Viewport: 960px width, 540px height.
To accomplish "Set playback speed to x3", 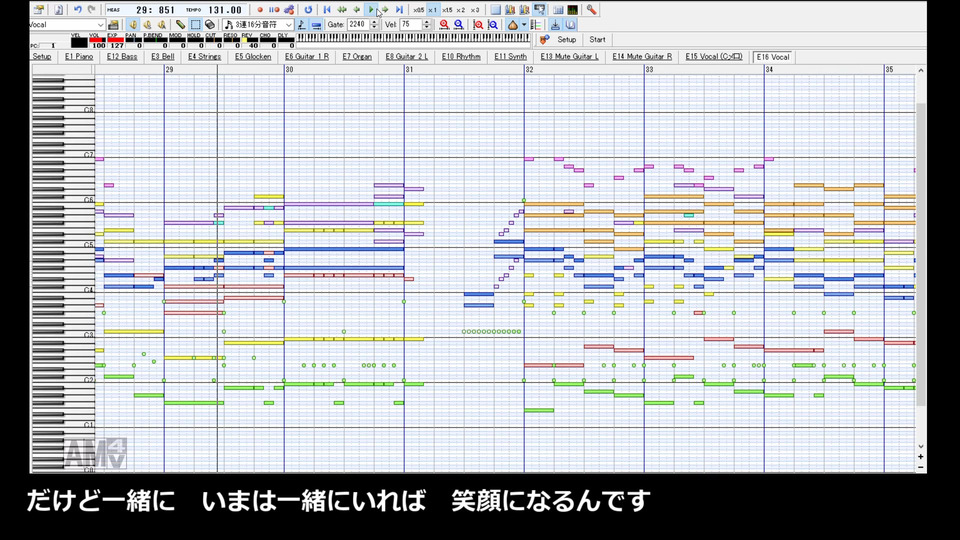I will coord(475,10).
